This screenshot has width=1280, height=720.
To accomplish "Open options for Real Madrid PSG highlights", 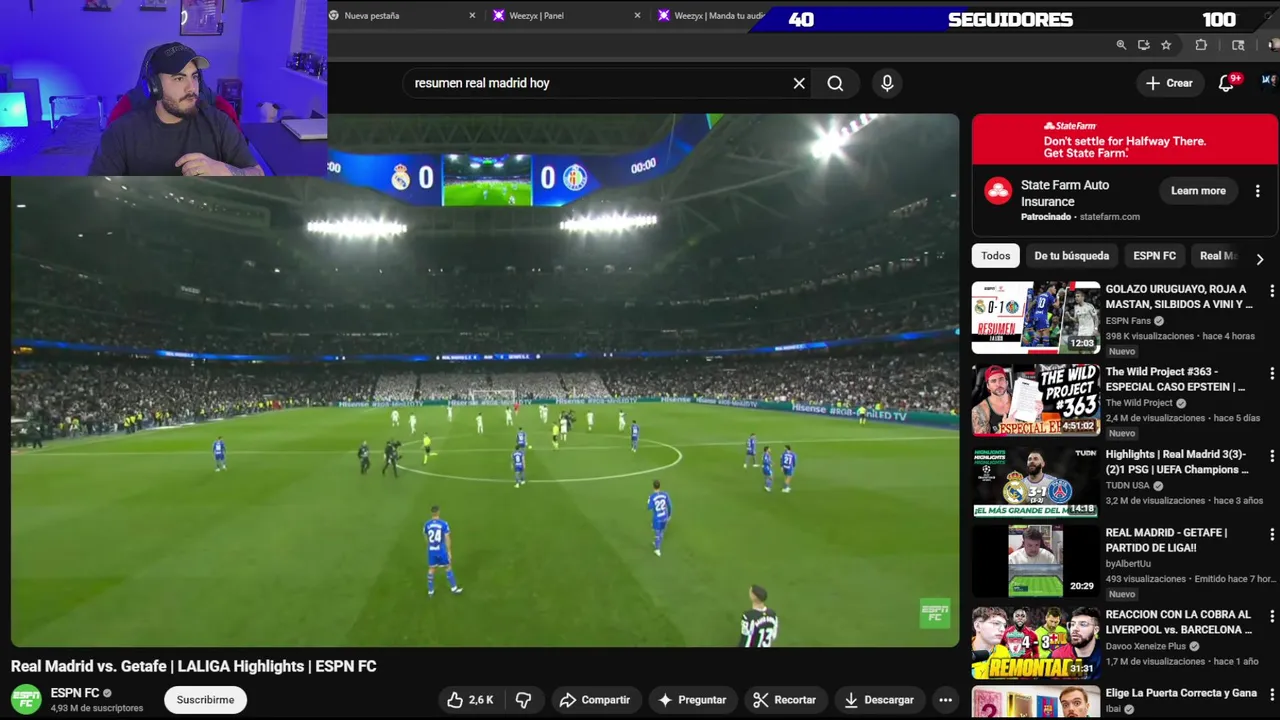I will [x=1271, y=455].
